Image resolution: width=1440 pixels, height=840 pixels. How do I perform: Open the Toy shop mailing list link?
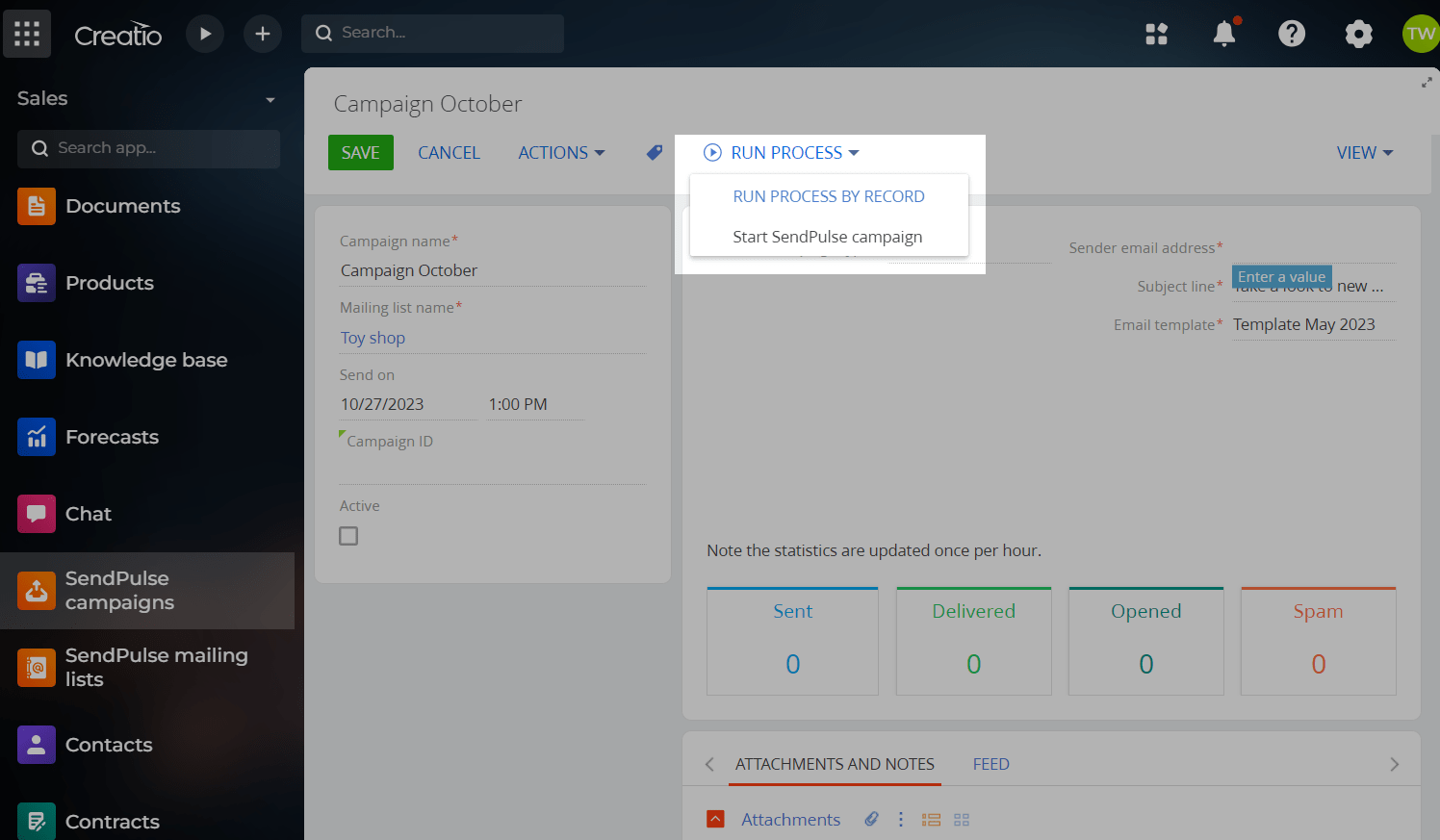(x=373, y=338)
